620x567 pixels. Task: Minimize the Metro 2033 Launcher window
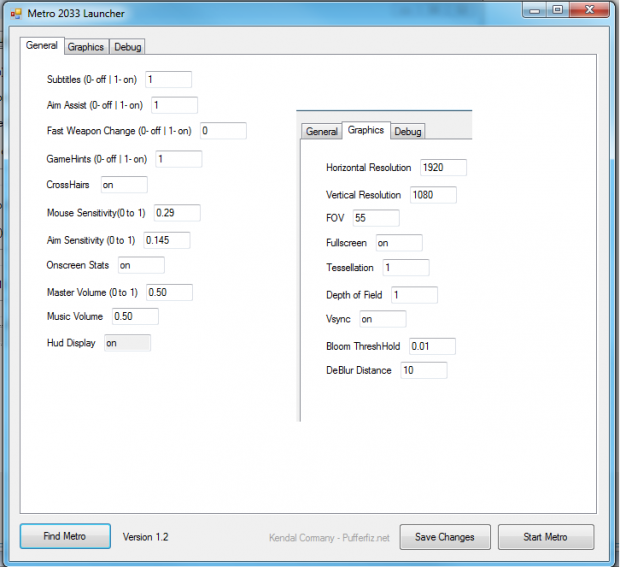(534, 10)
